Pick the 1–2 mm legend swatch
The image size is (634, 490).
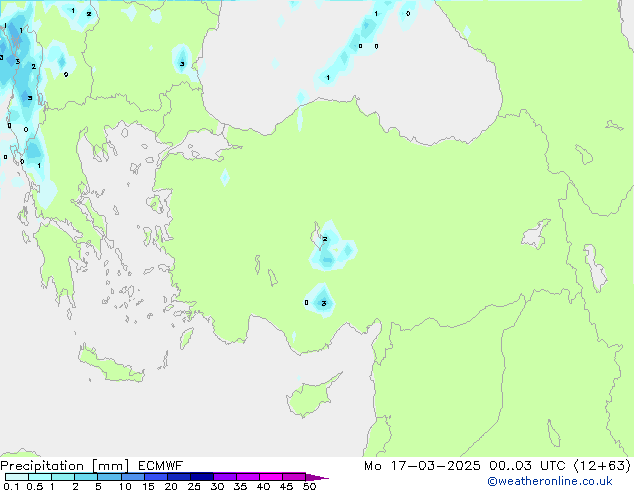click(63, 477)
